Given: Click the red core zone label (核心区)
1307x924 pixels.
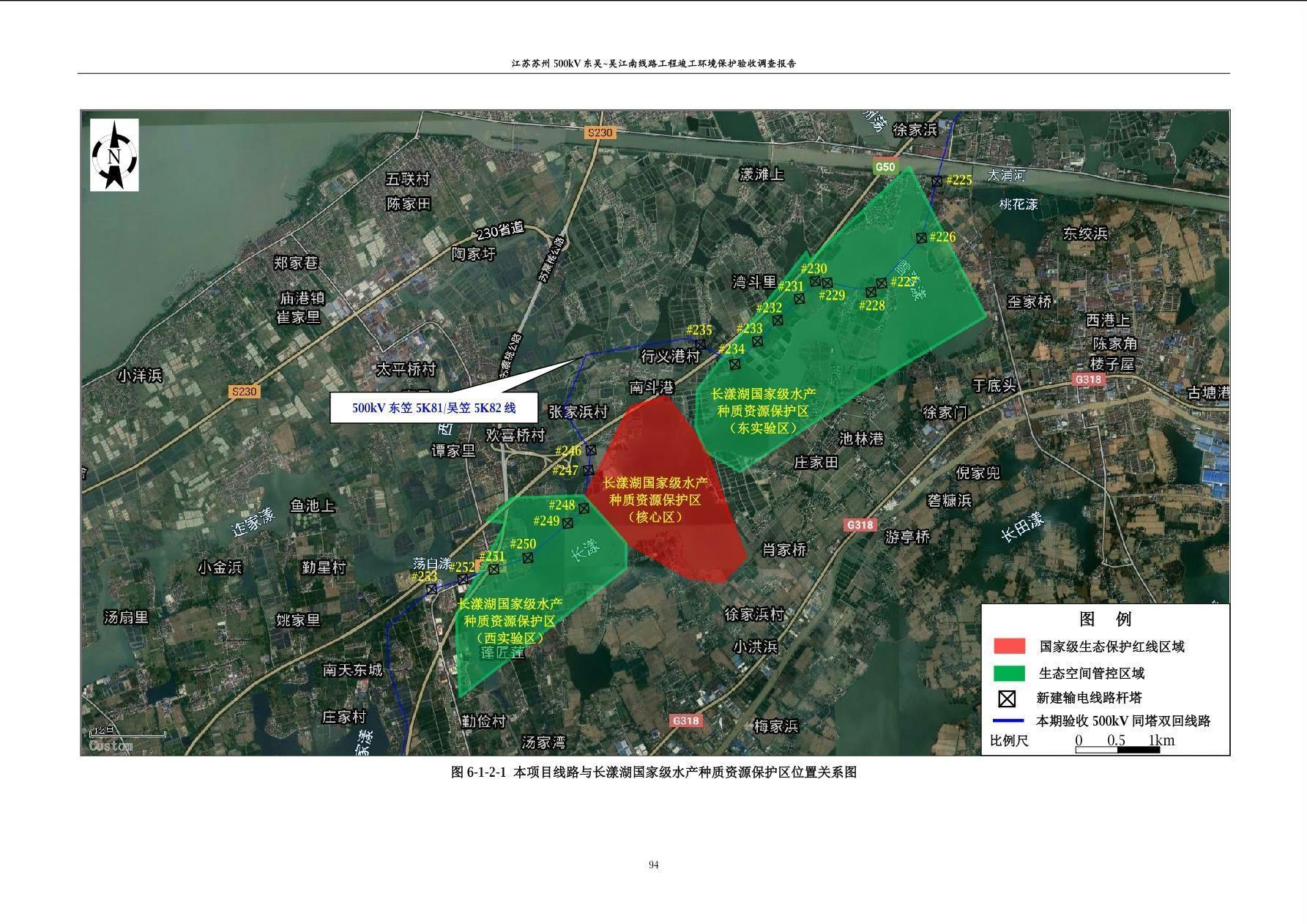Looking at the screenshot, I should 655,499.
